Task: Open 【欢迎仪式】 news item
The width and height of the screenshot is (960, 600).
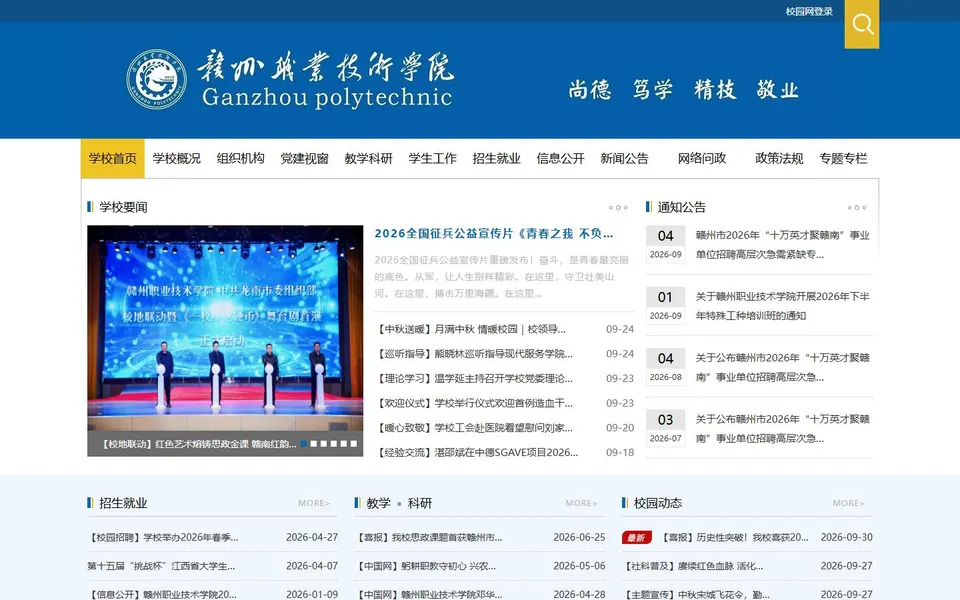Action: 475,403
